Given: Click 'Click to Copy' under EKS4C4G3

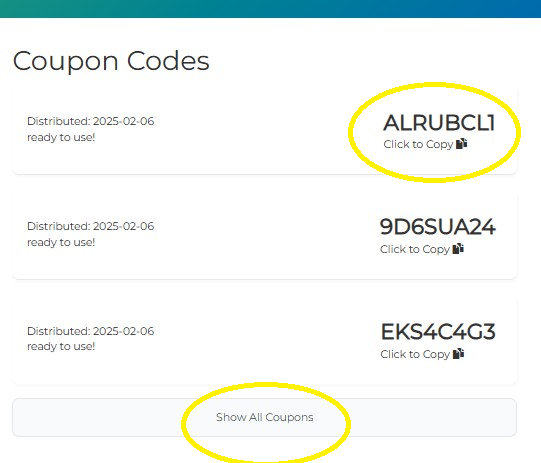Looking at the screenshot, I should coord(415,354).
